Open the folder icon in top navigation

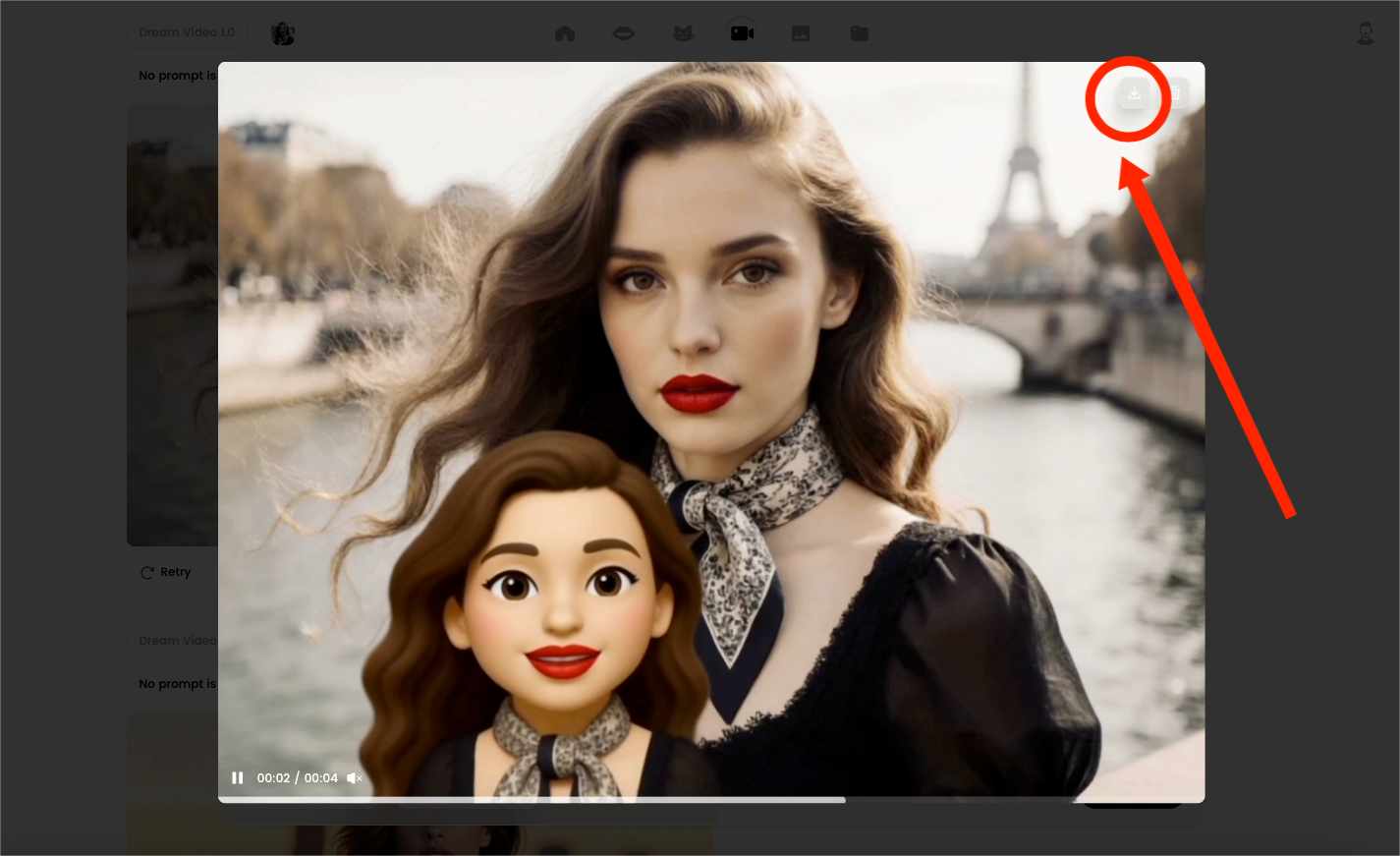coord(860,33)
